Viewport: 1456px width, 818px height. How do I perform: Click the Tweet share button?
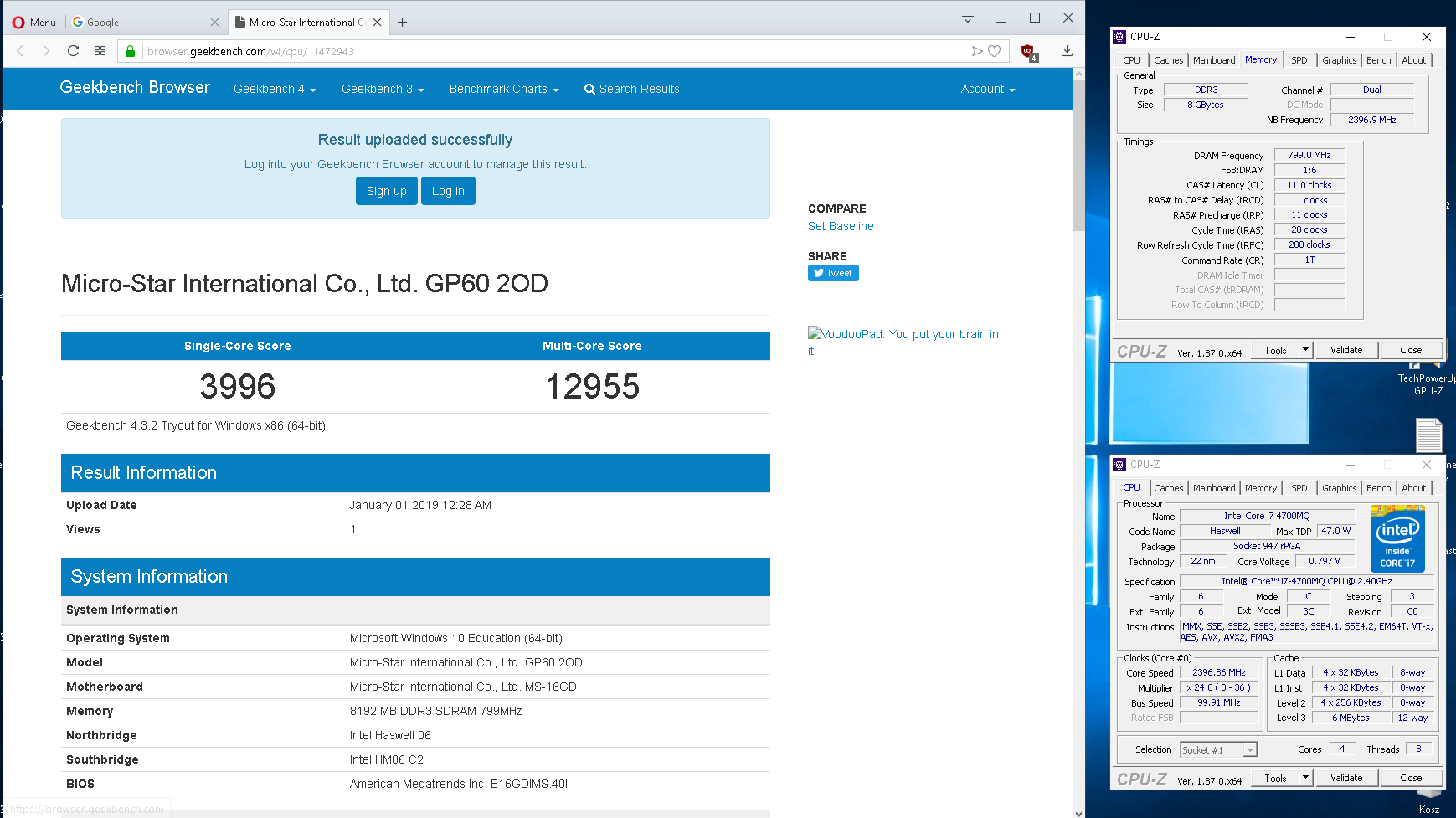(x=833, y=273)
